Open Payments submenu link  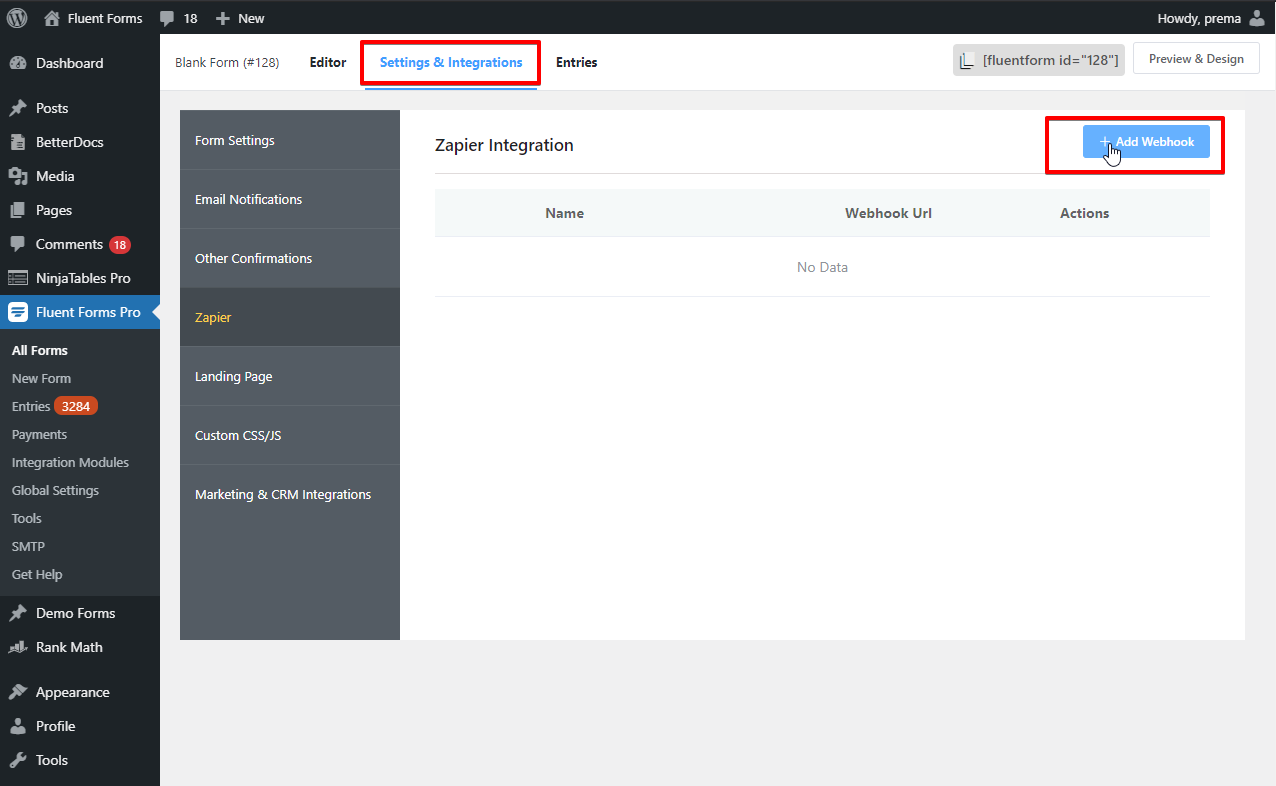tap(39, 434)
